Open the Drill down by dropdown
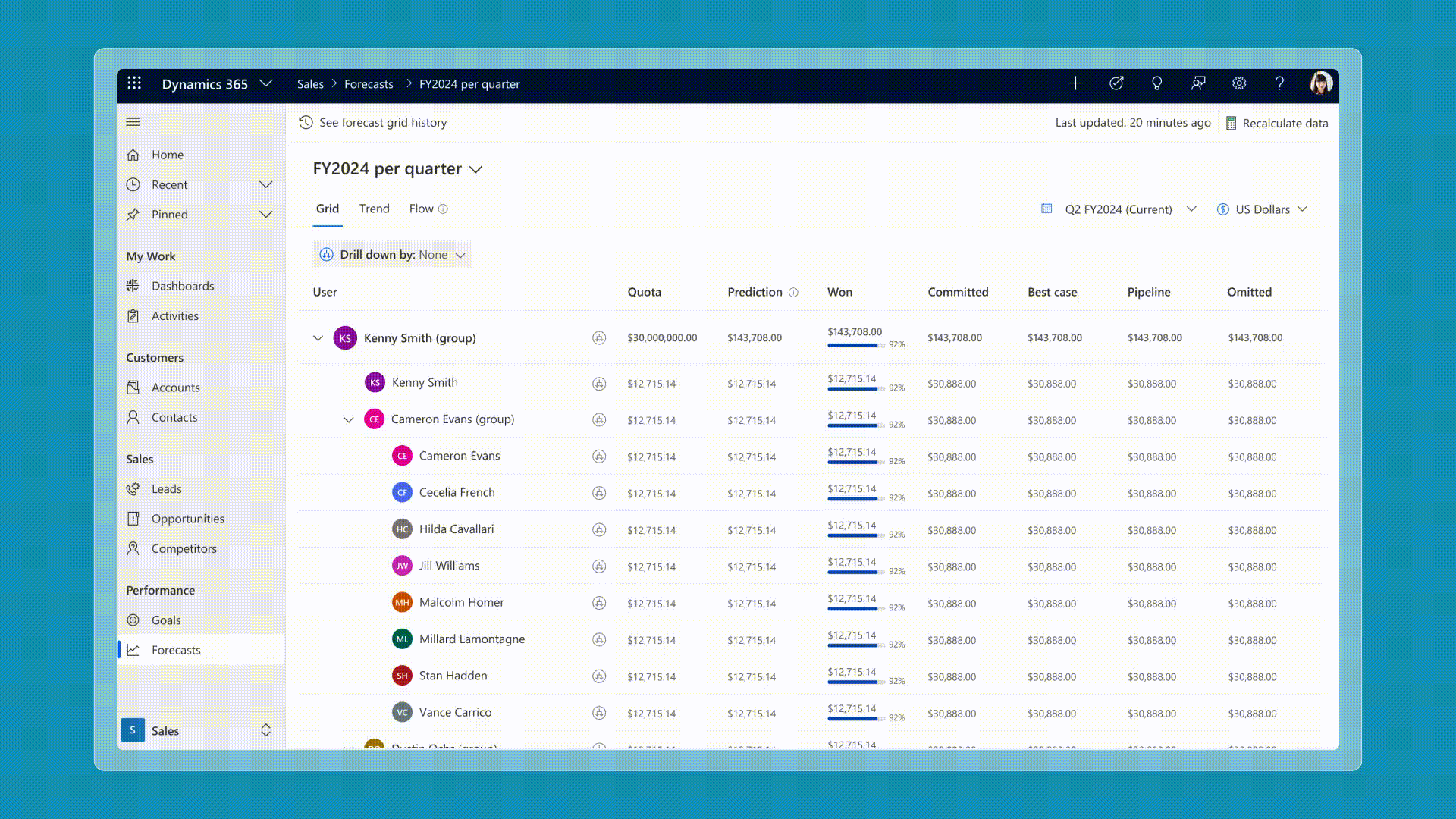Image resolution: width=1456 pixels, height=819 pixels. click(393, 255)
